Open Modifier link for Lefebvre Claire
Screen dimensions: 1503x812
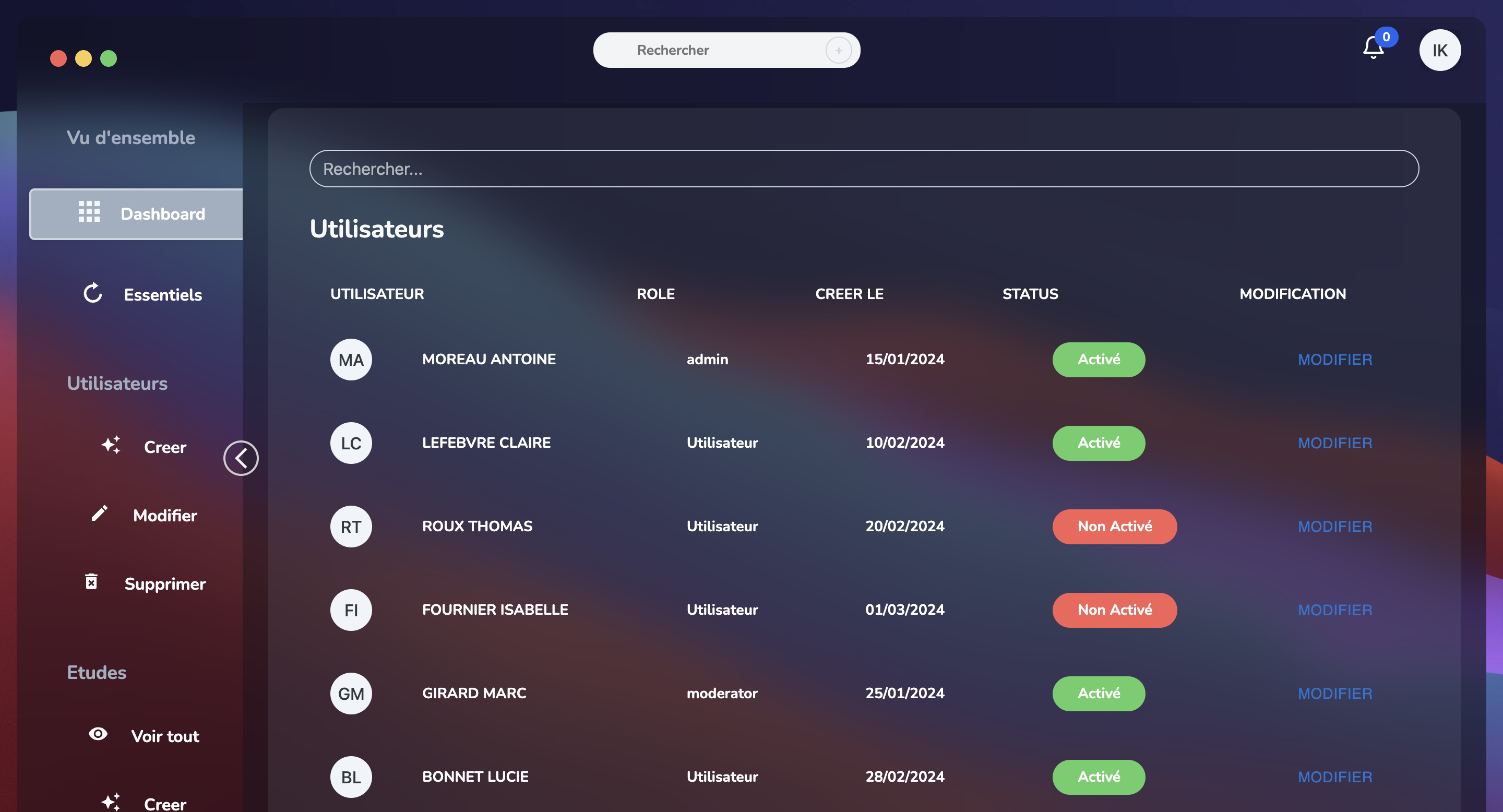[x=1335, y=443]
